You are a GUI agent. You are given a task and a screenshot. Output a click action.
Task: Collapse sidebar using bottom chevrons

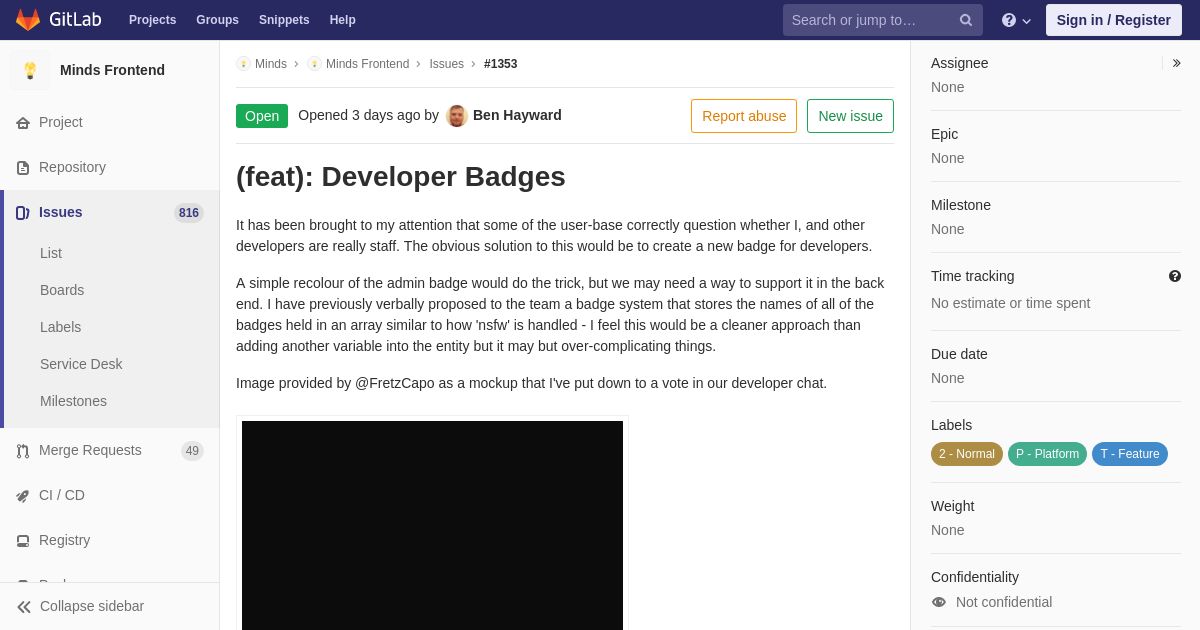(x=24, y=607)
